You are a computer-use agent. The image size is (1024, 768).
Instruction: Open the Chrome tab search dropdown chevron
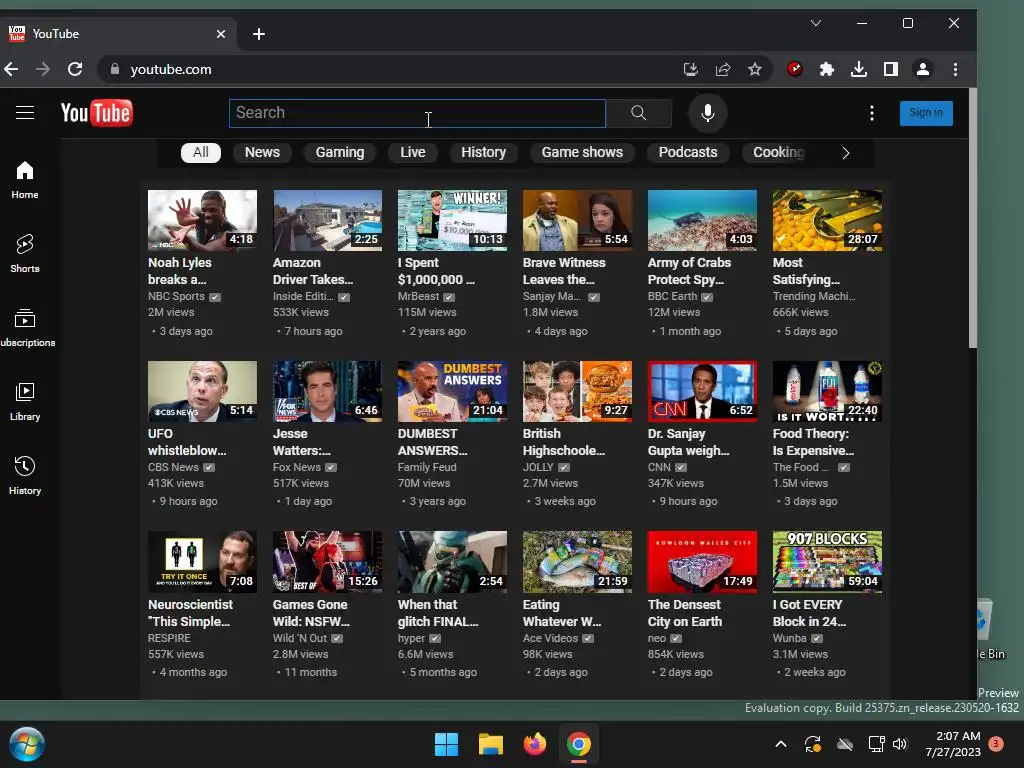click(816, 24)
